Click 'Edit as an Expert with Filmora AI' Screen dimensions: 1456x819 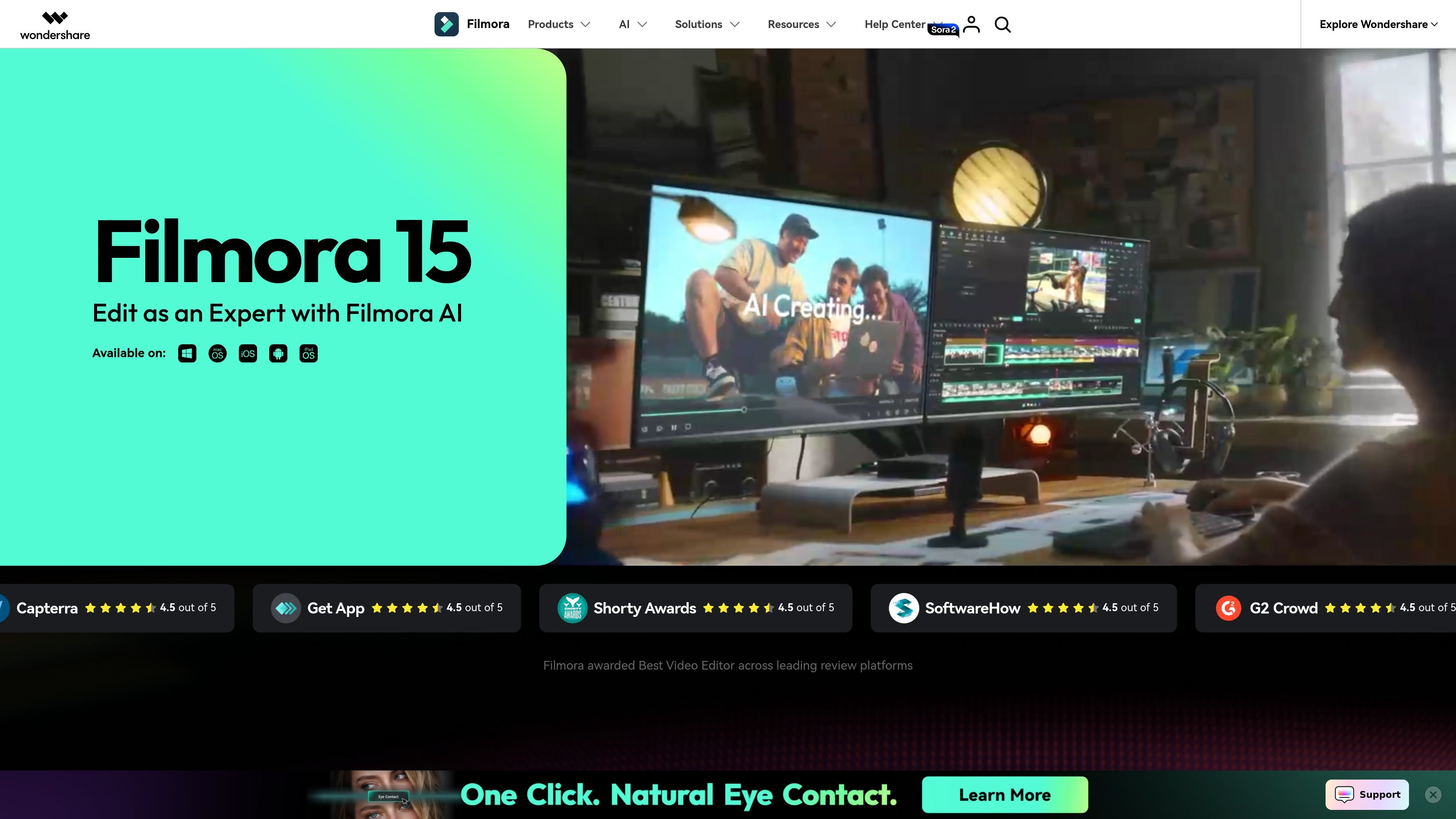pyautogui.click(x=277, y=313)
